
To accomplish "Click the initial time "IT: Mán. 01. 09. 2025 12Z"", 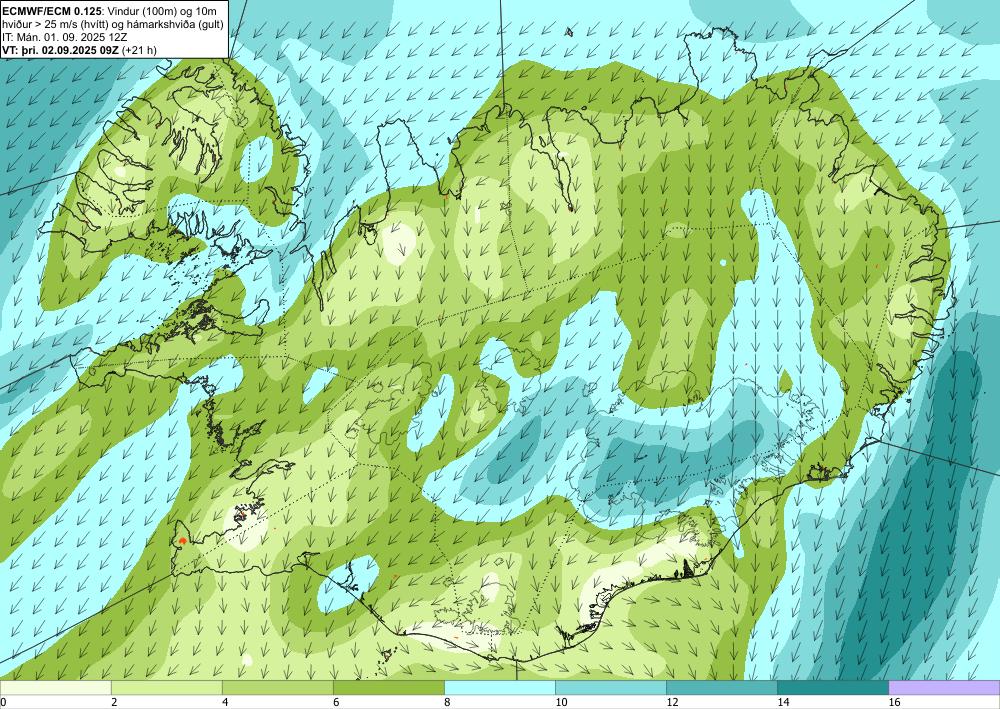I will tap(64, 37).
